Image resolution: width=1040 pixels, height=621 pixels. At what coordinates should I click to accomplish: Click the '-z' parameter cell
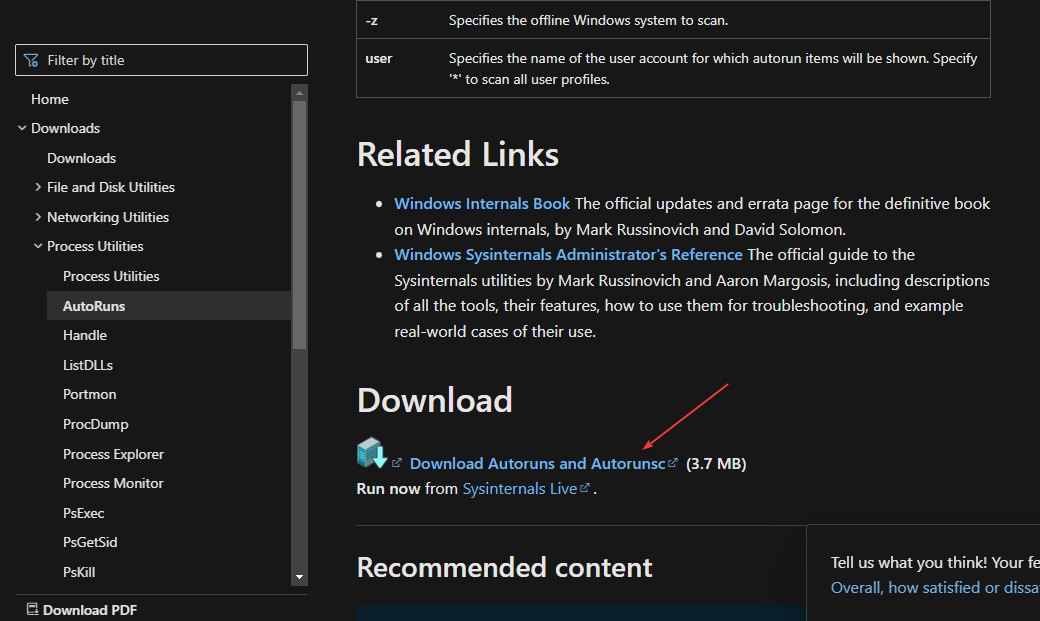tap(371, 21)
